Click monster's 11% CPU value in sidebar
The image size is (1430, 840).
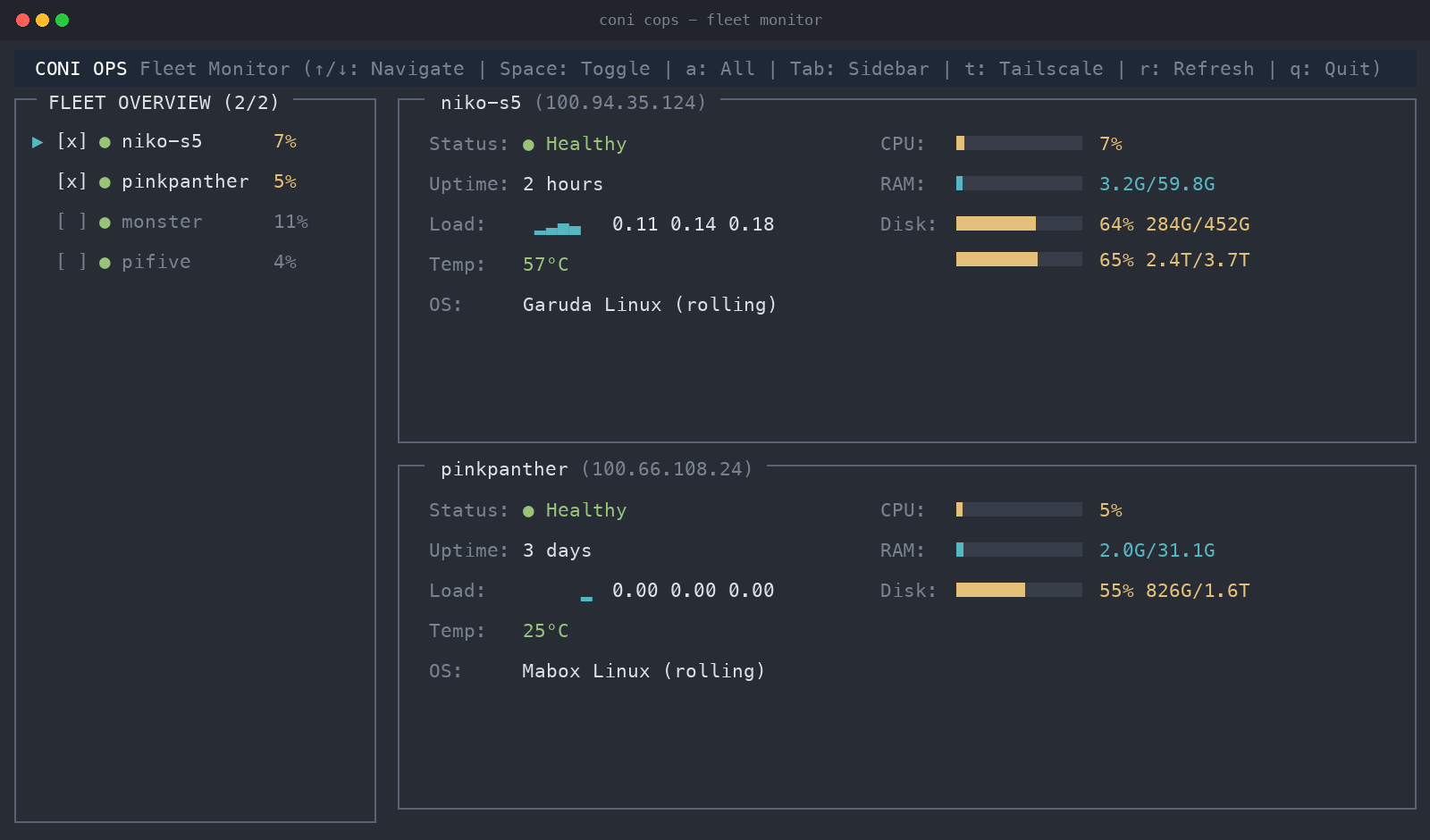pyautogui.click(x=290, y=222)
